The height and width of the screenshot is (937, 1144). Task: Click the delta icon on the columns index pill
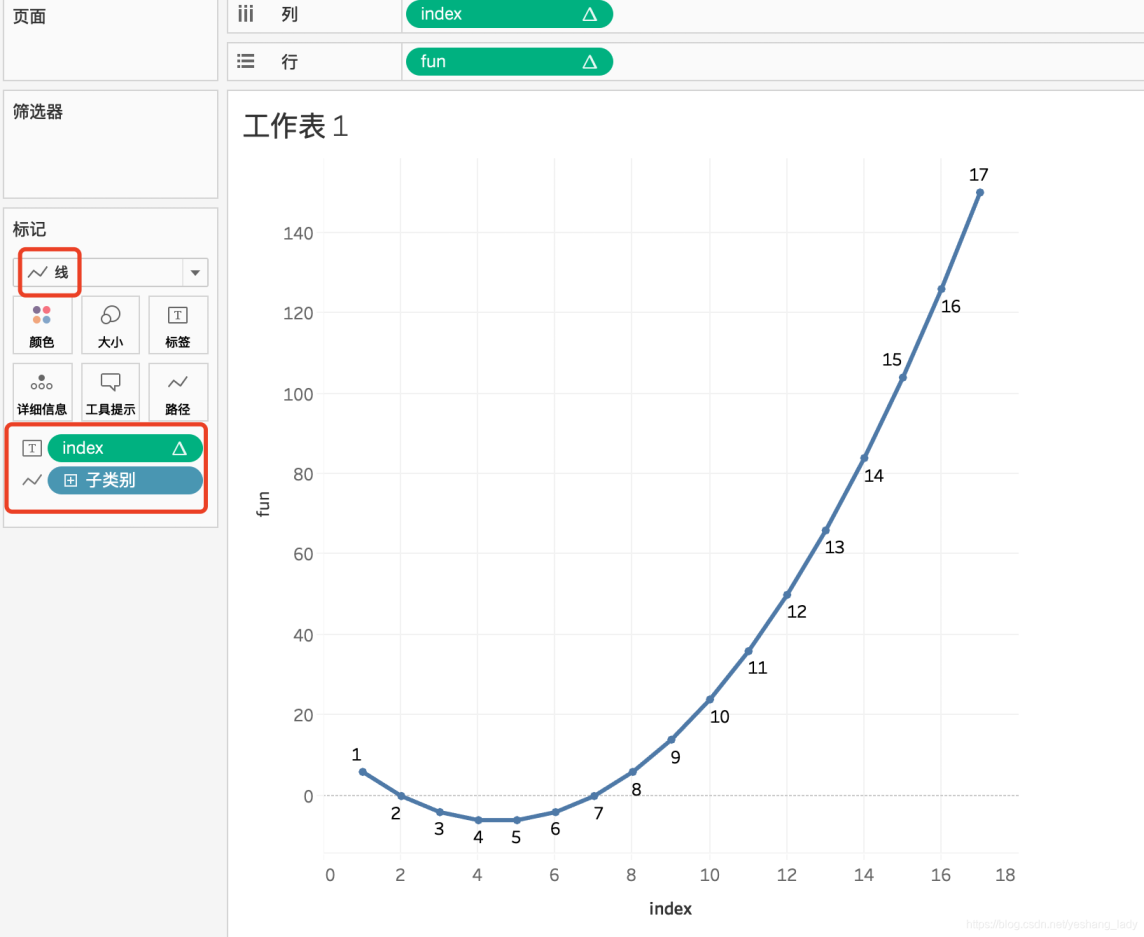[x=590, y=15]
